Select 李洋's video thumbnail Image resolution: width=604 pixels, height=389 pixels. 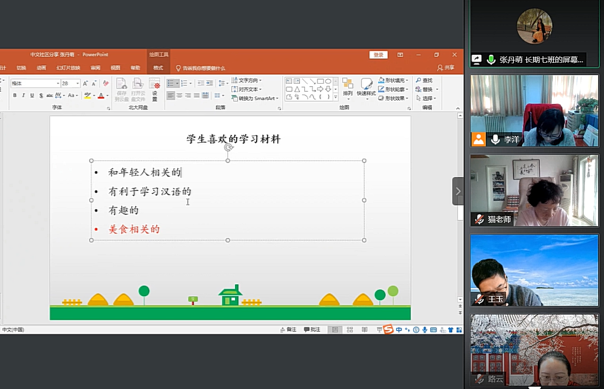[534, 111]
